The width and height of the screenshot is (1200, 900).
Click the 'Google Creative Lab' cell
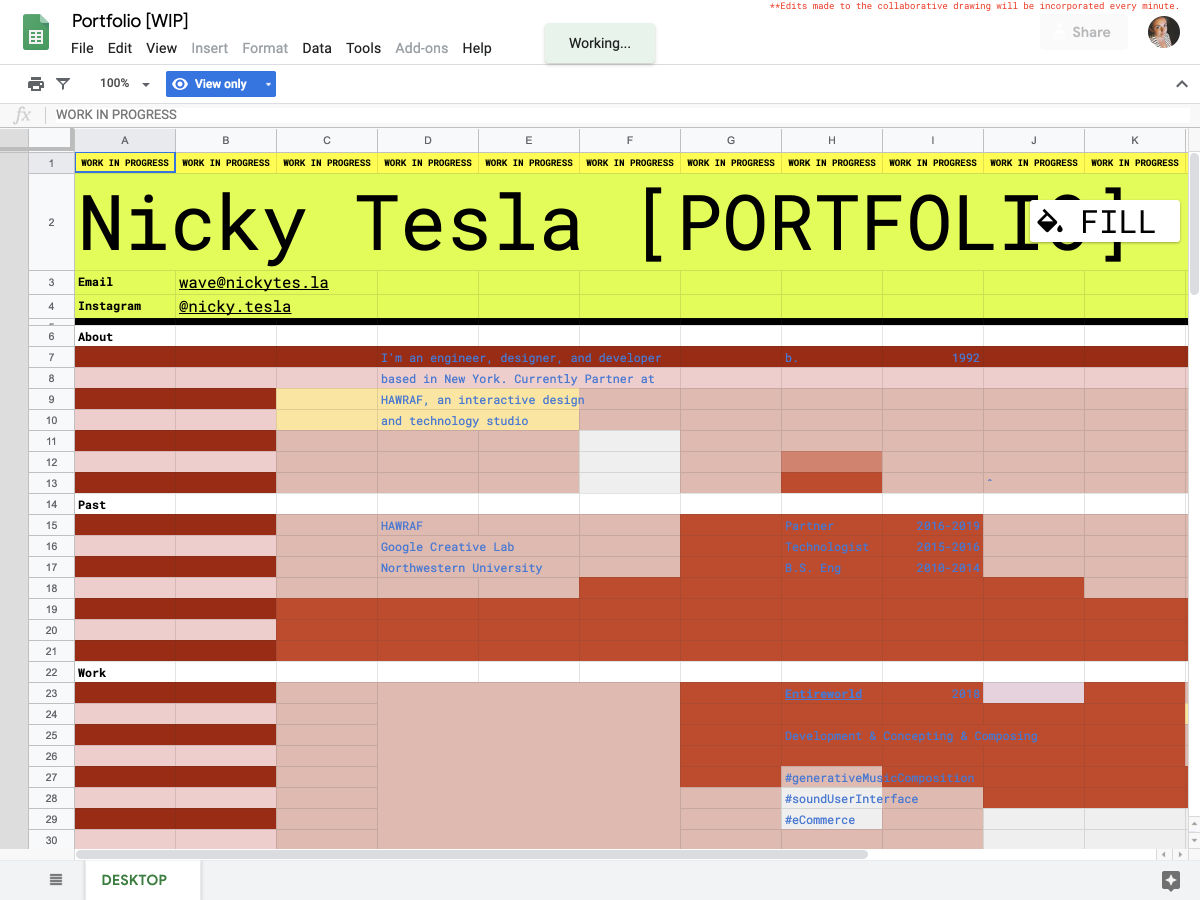pyautogui.click(x=428, y=546)
